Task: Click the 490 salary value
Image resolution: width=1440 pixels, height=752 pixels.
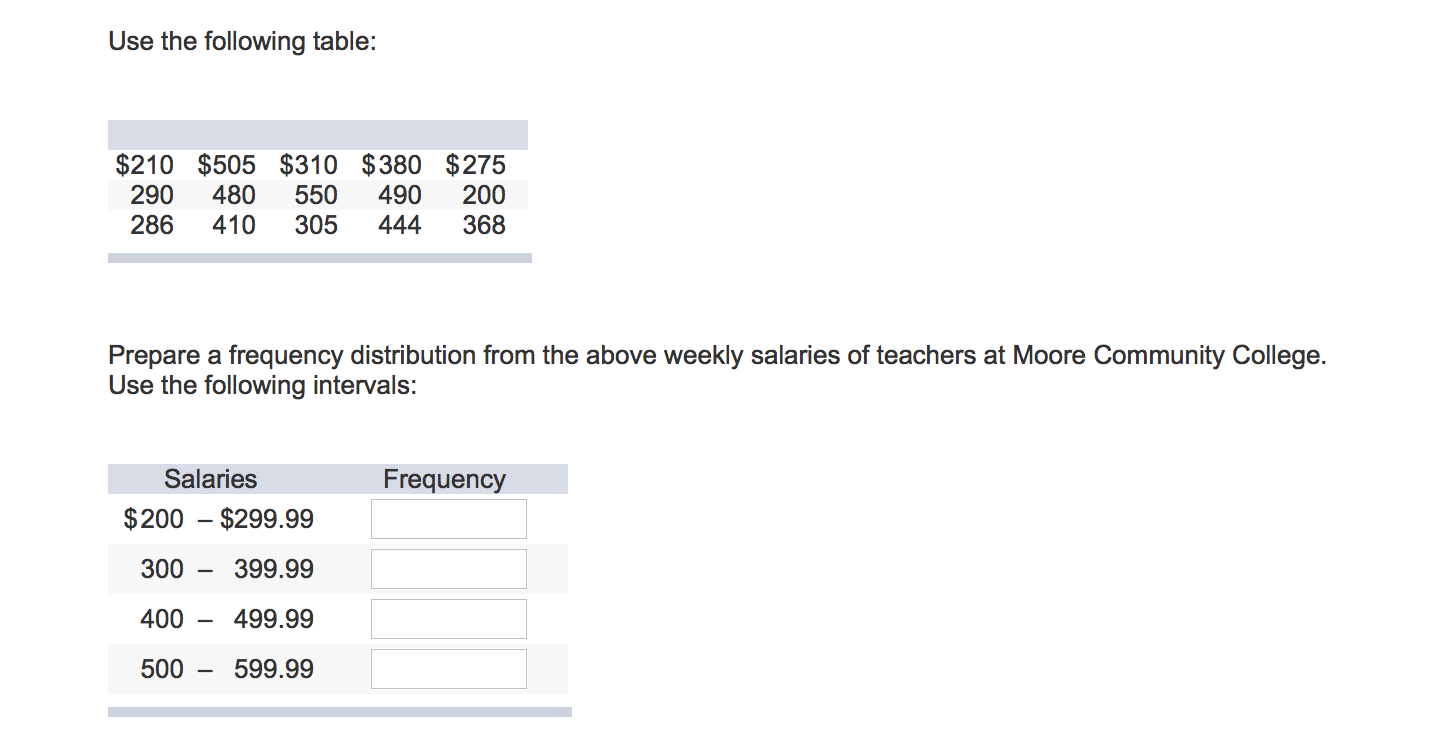Action: tap(399, 195)
